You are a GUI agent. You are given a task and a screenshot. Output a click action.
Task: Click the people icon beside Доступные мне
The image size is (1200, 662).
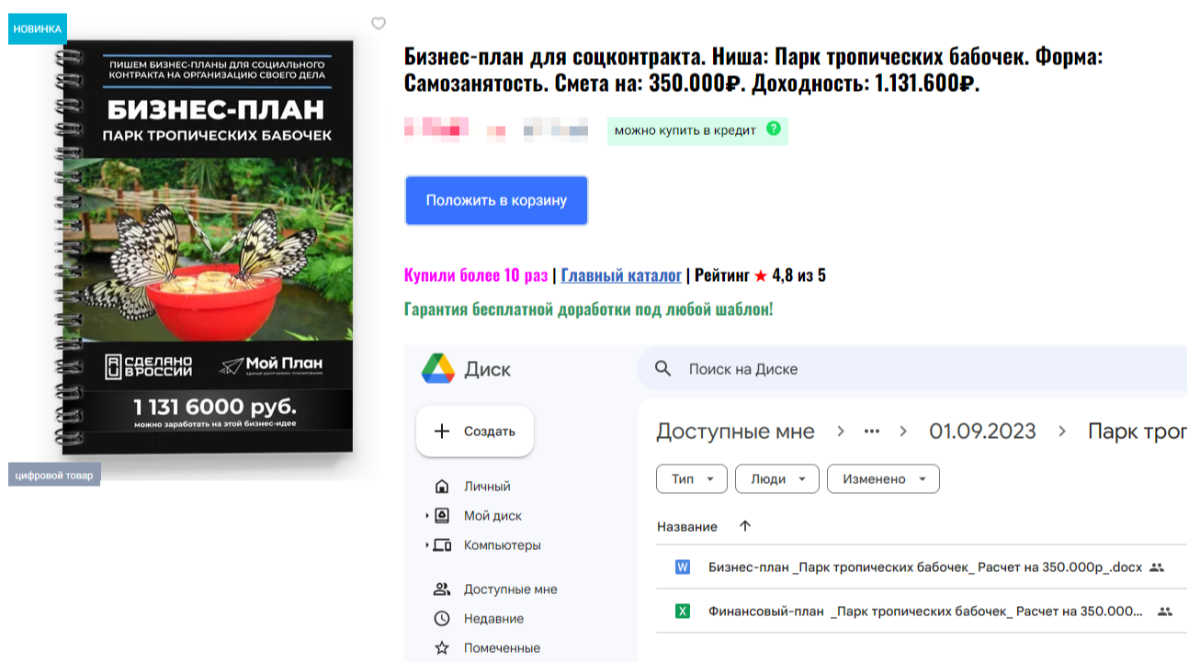442,589
